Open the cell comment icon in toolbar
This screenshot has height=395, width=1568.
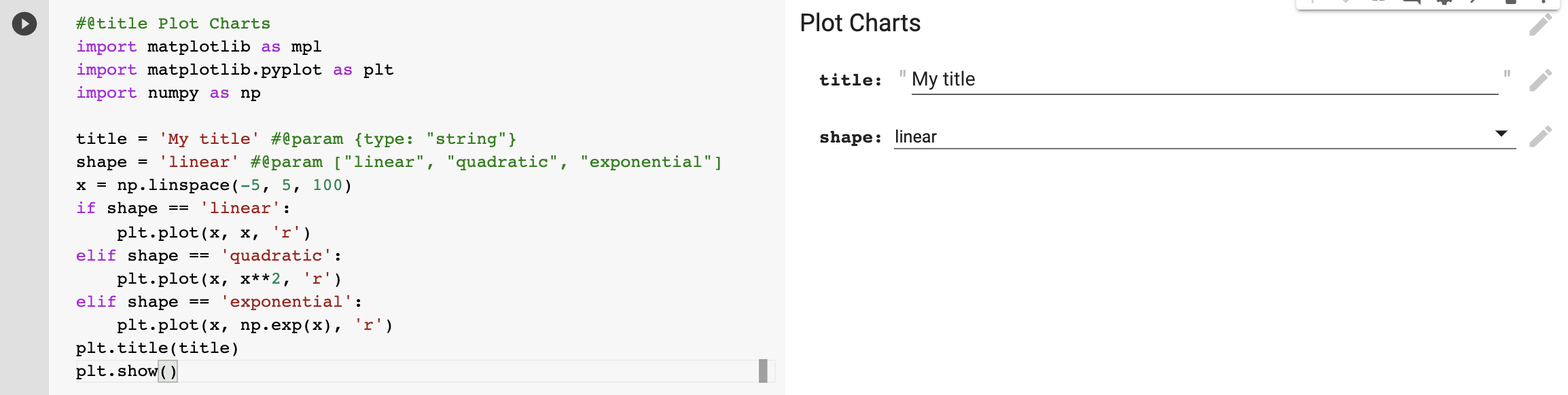click(x=1412, y=2)
